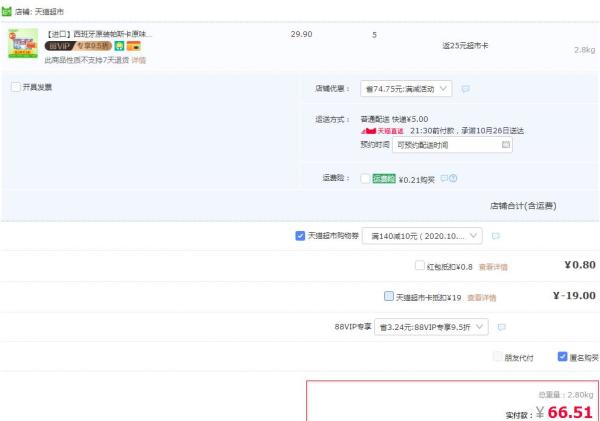Open 查看详情 link for 红包抵扣
The image size is (600, 421).
coord(493,267)
